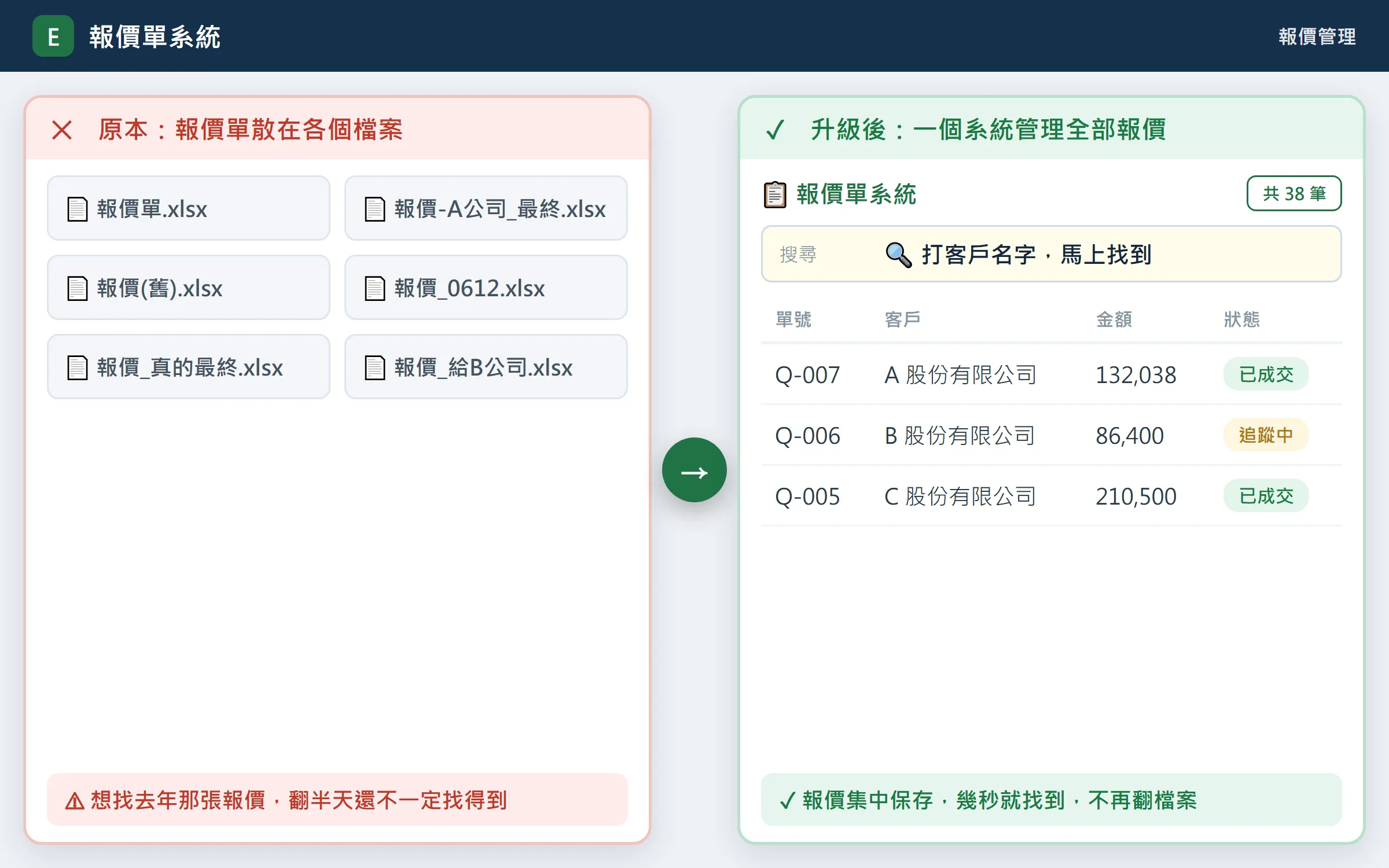
Task: Click the 狀態 column header
Action: [1242, 319]
